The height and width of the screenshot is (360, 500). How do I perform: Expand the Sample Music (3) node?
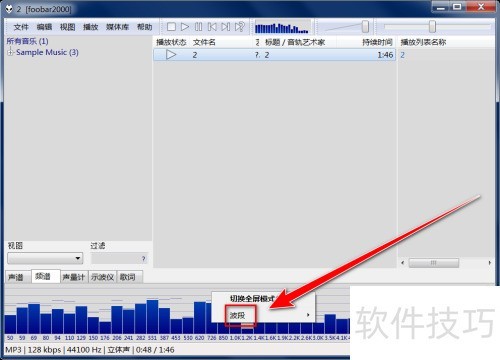click(10, 52)
